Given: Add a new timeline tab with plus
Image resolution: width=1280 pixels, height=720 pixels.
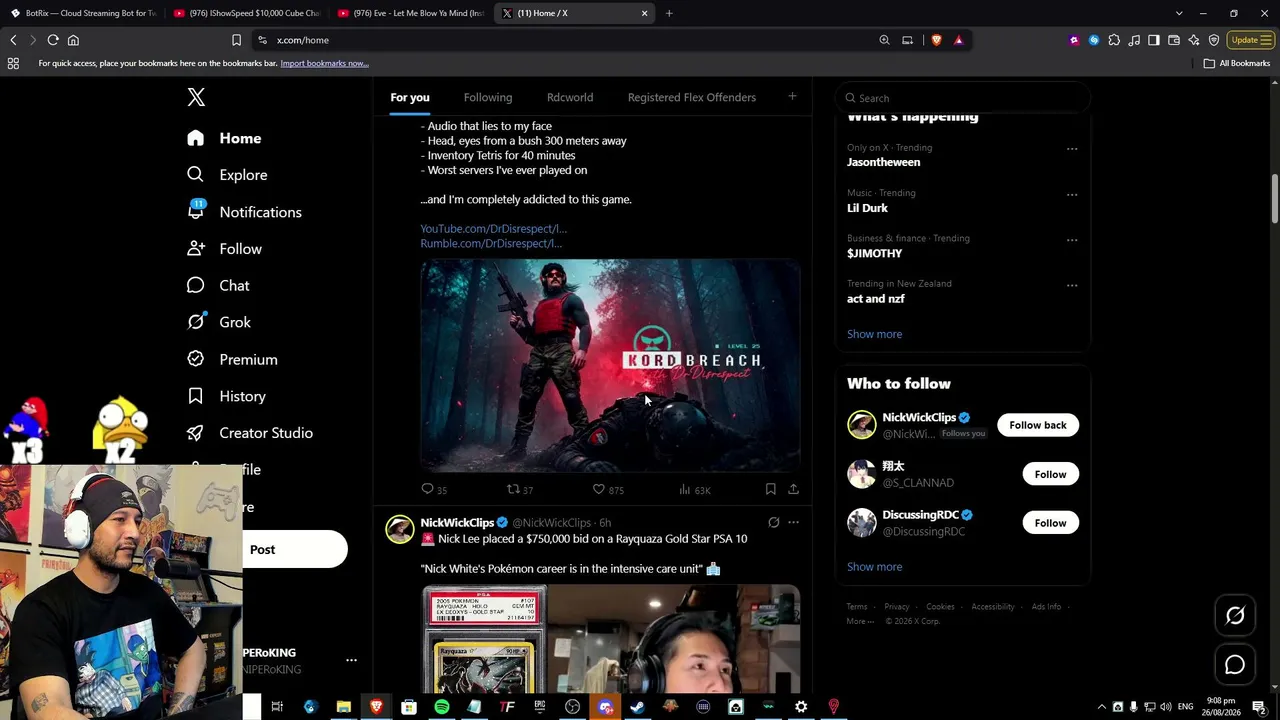Looking at the screenshot, I should click(x=792, y=97).
